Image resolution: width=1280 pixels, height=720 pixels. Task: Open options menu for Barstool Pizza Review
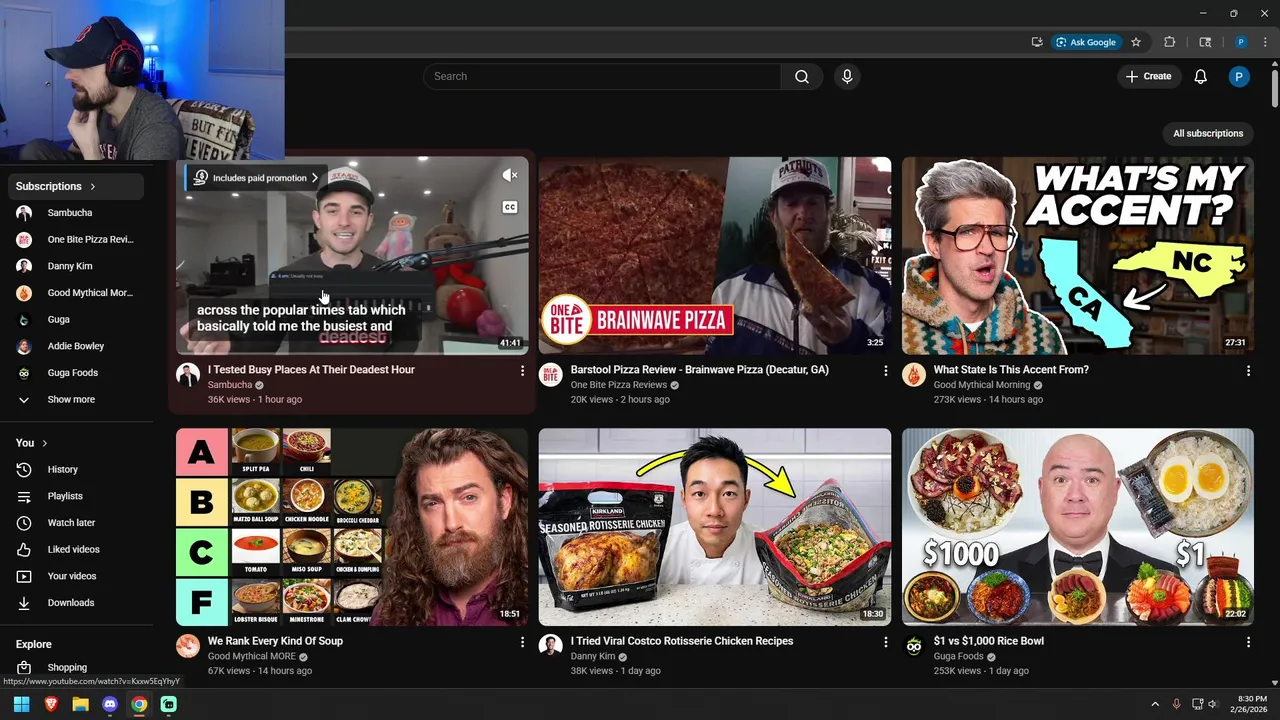(885, 371)
